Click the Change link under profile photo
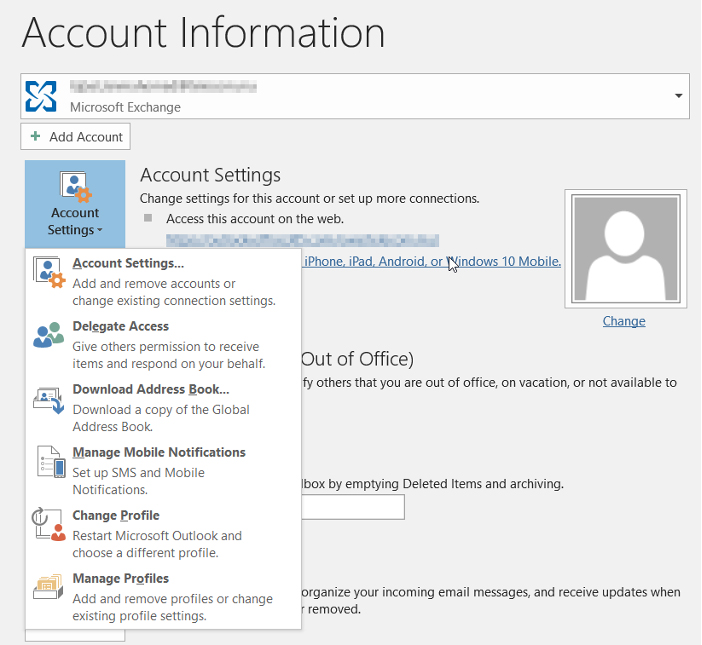Screen dimensions: 702x645 click(x=624, y=321)
